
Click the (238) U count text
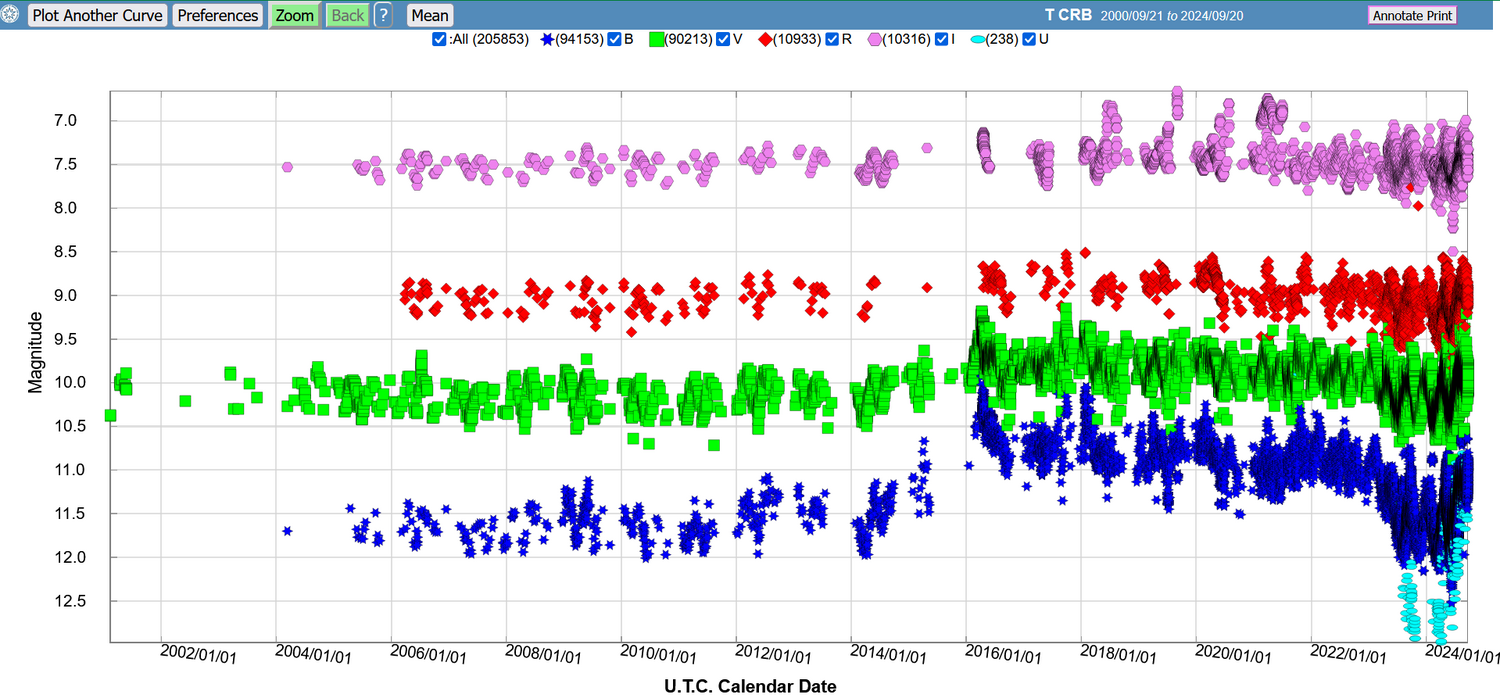[x=1003, y=40]
